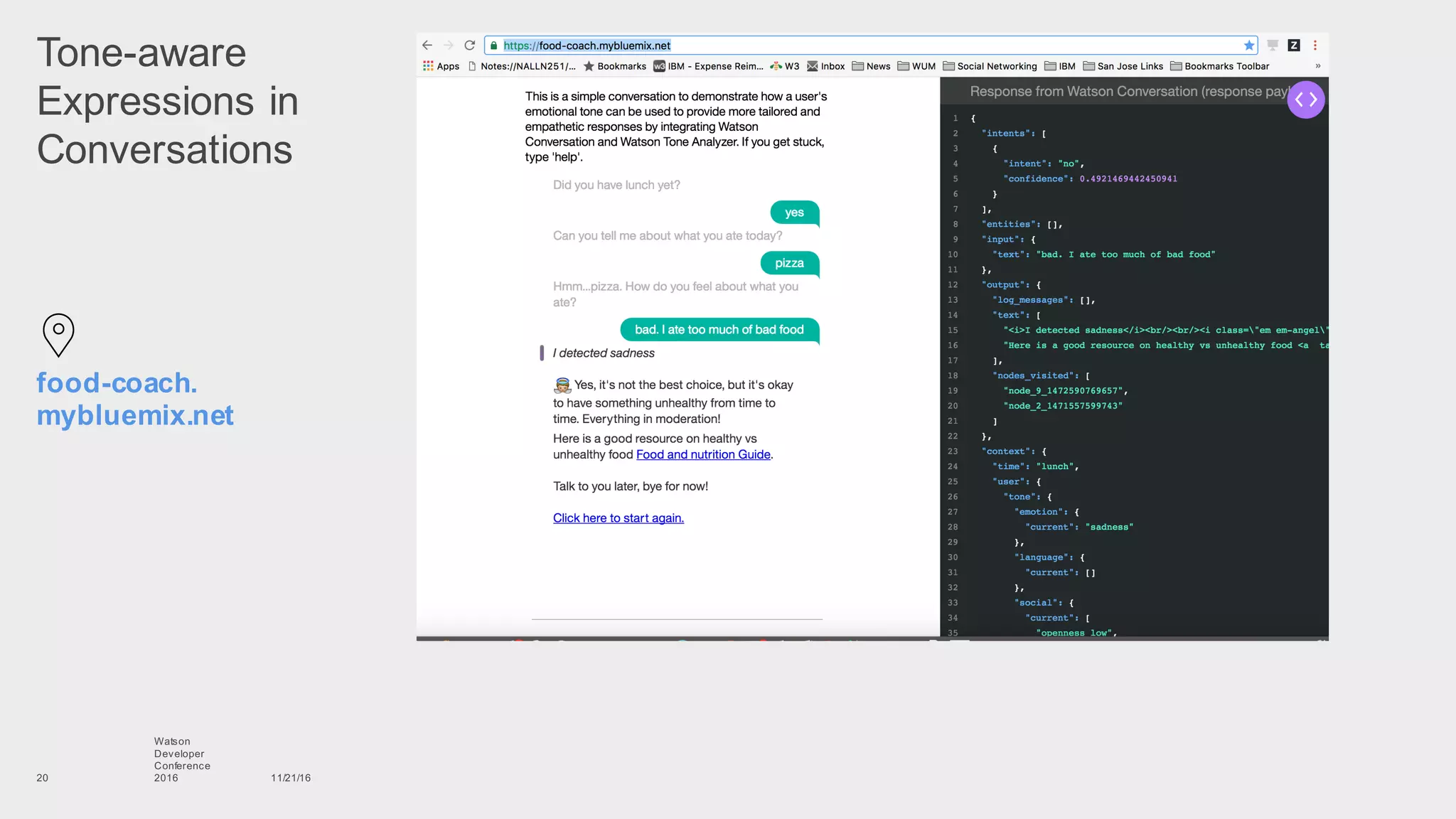Open the WUM bookmarks folder
This screenshot has height=819, width=1456.
(917, 66)
